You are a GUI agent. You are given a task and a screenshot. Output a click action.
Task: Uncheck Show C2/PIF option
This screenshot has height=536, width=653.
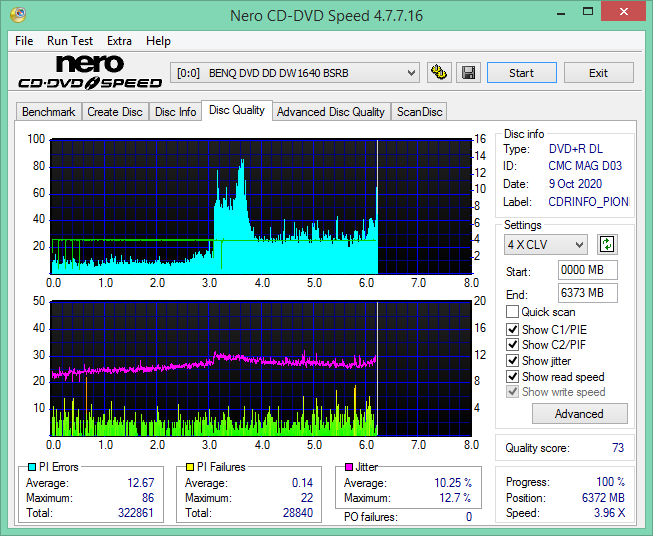tap(512, 345)
